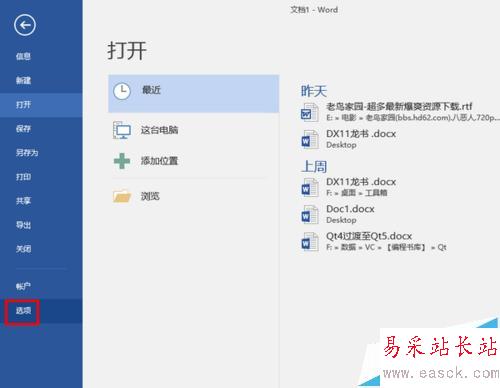500x388 pixels.
Task: Open DX11龙书.docx in 工具箱 folder
Action: 361,182
